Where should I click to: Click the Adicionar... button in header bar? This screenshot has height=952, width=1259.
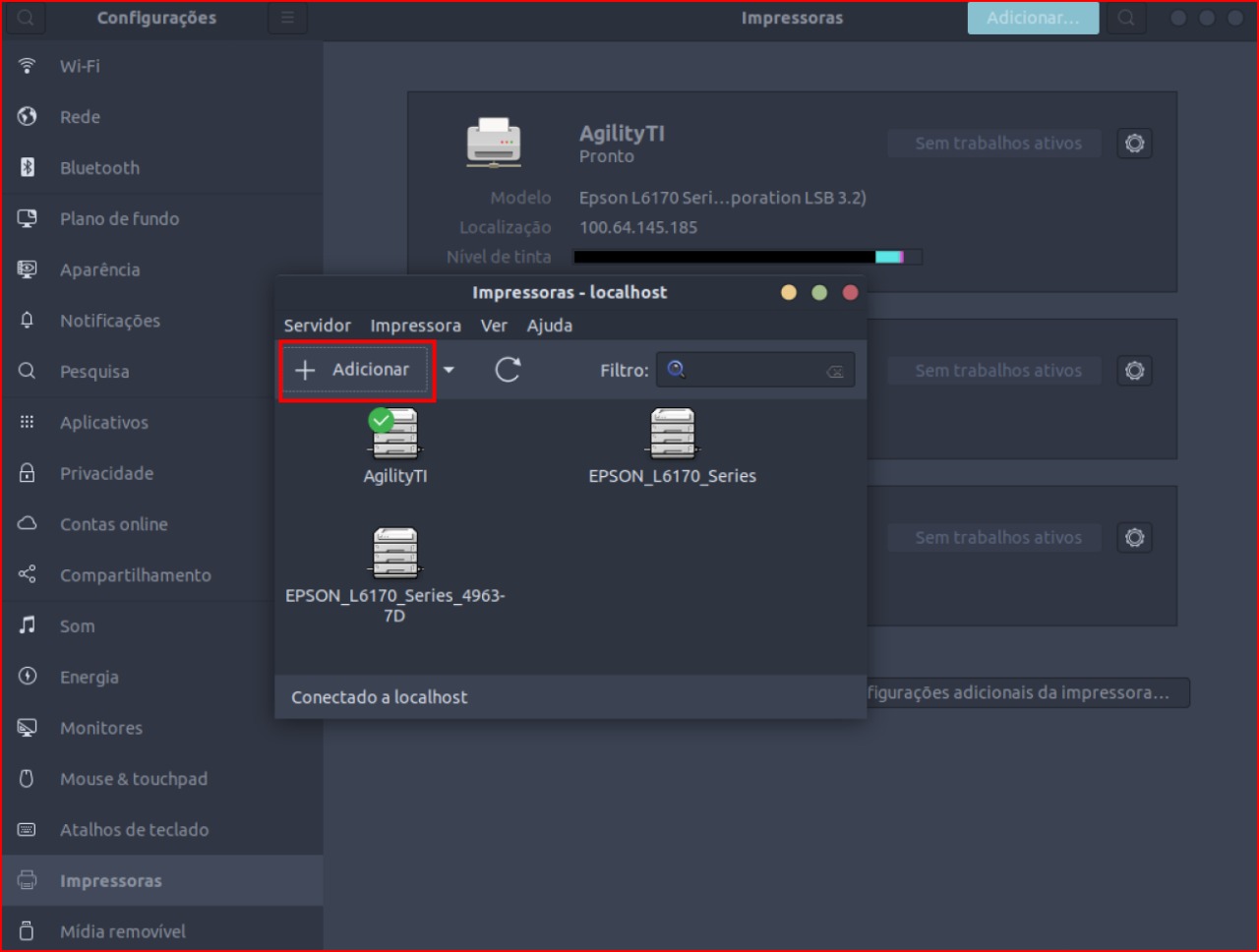1033,18
